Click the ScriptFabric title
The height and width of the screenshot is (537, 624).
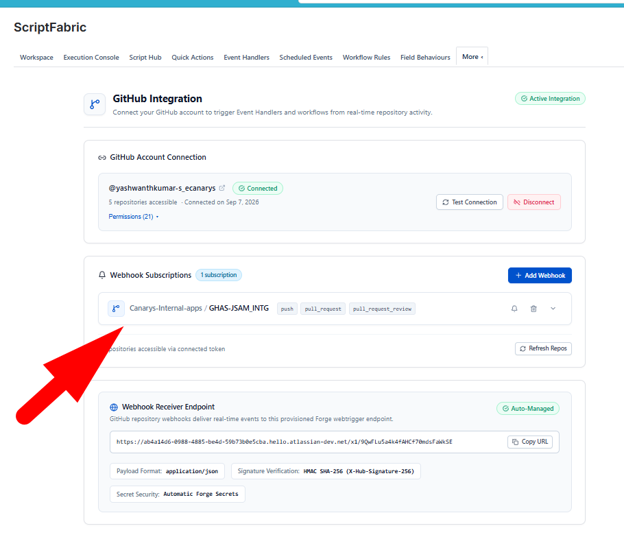click(50, 27)
